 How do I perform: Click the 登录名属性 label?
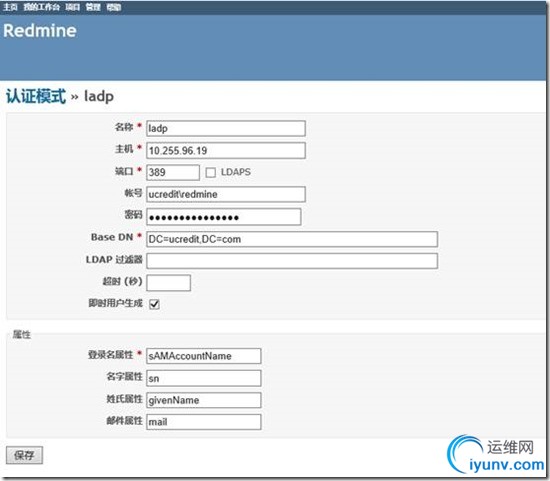pyautogui.click(x=110, y=354)
